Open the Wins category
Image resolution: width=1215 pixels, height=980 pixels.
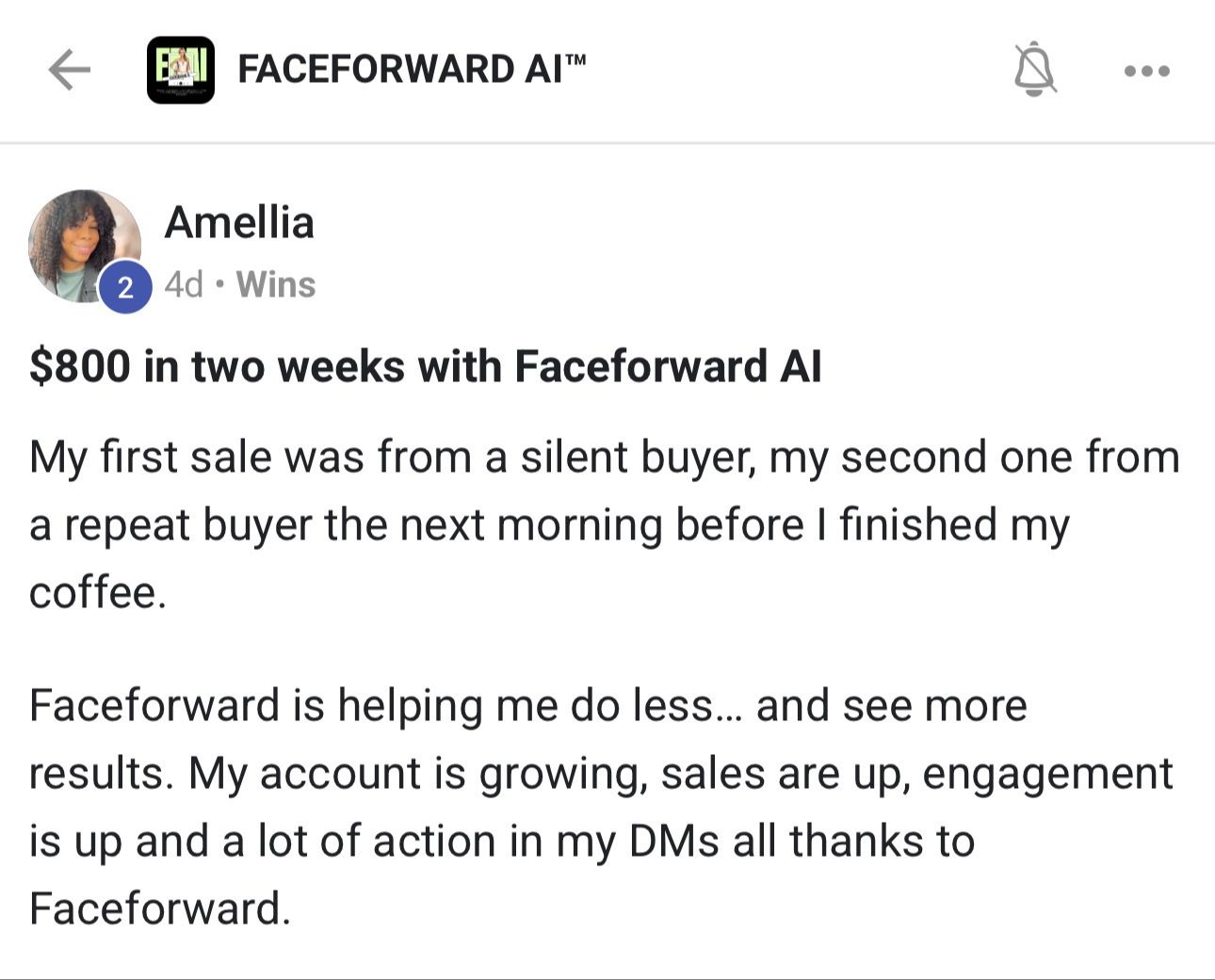[x=276, y=284]
